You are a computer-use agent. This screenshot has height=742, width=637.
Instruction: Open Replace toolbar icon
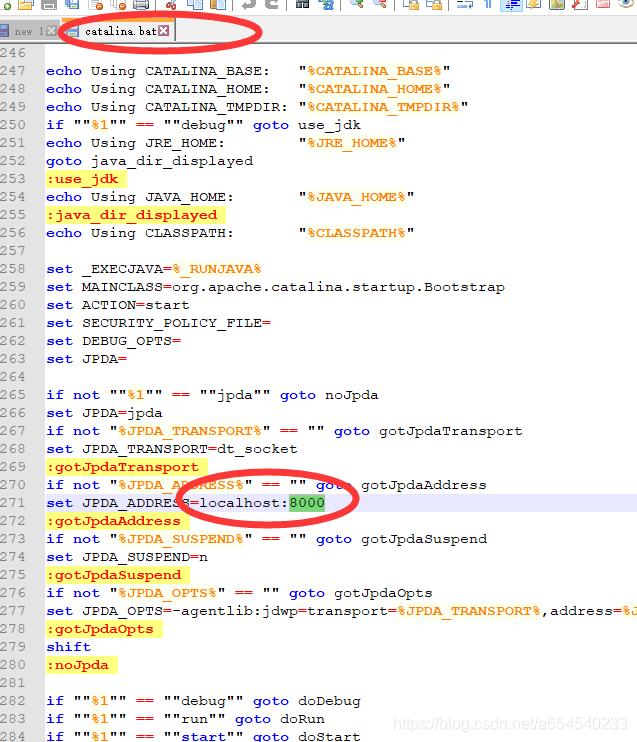(x=326, y=5)
